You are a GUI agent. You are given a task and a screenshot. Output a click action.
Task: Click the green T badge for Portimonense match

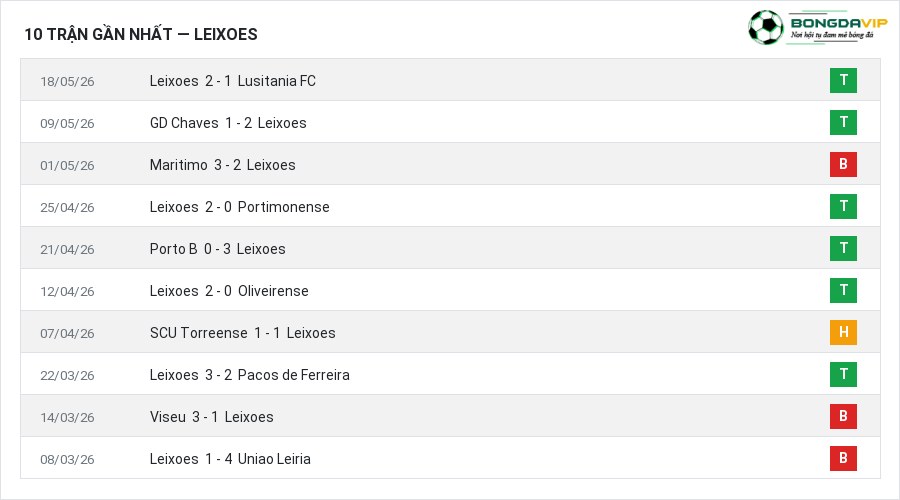[x=843, y=206]
